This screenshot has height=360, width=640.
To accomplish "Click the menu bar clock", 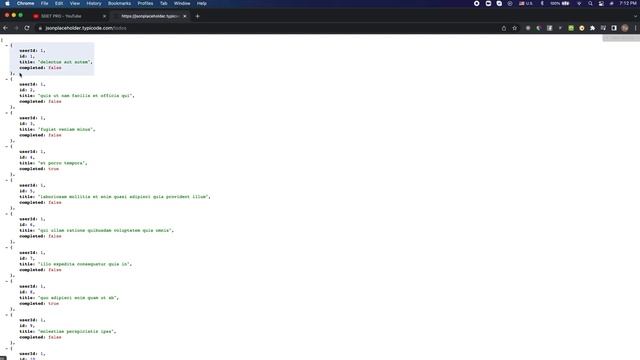I will (628, 3).
